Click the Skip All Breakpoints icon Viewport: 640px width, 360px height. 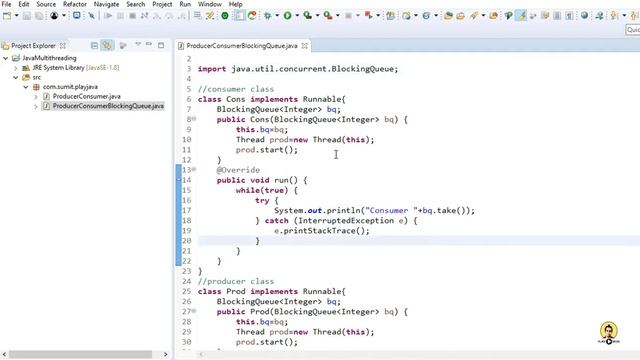(x=92, y=16)
